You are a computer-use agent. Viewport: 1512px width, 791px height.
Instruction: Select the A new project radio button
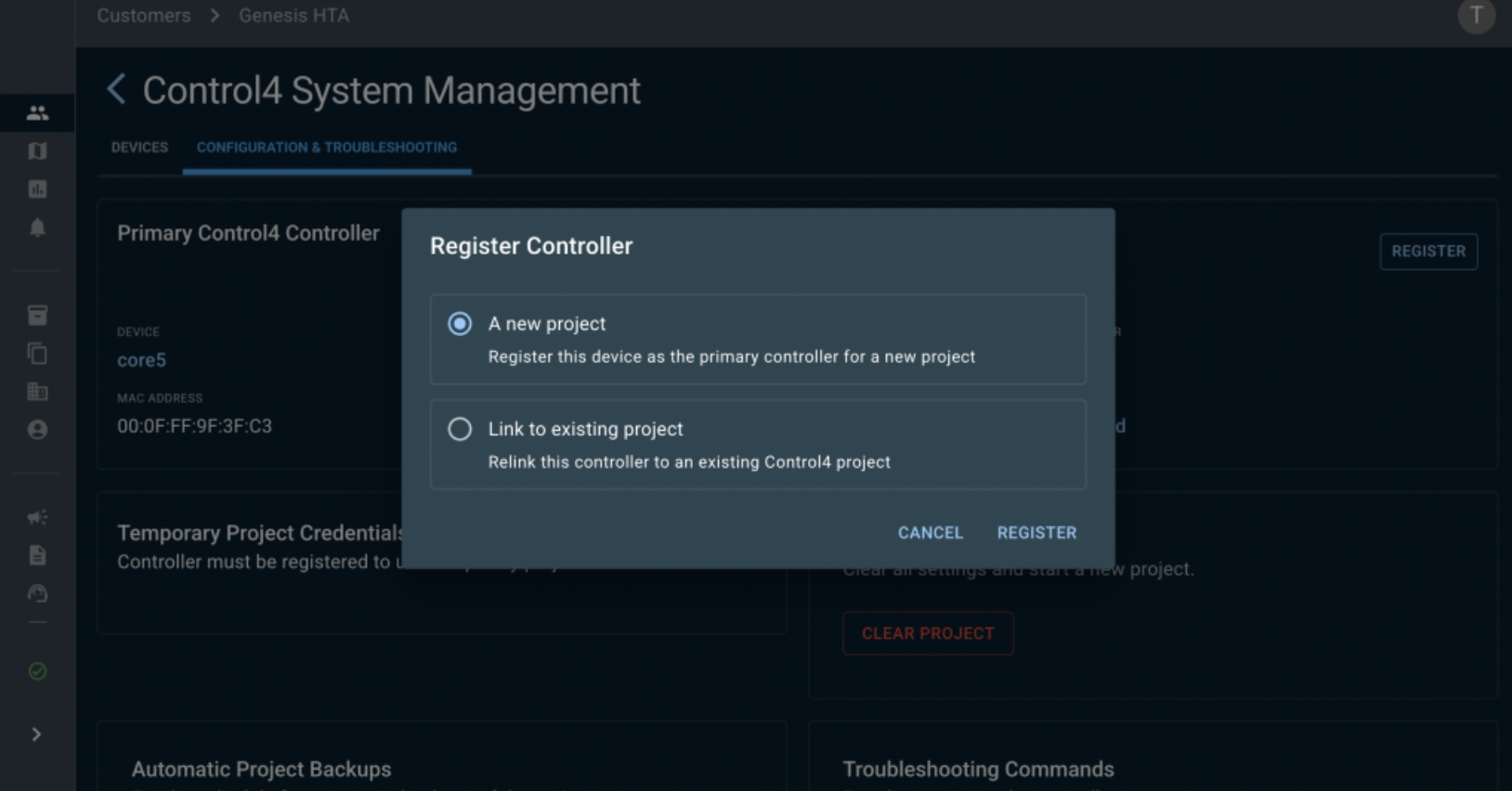pos(460,324)
